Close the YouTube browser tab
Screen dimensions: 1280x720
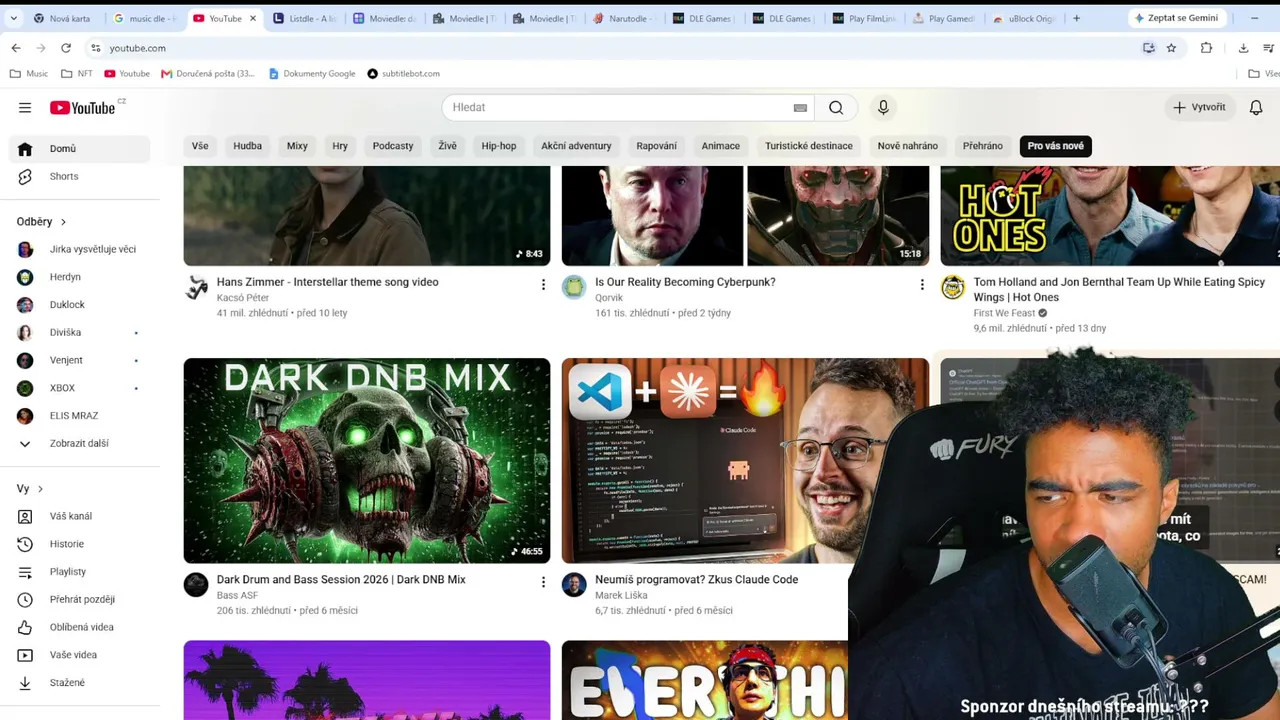pyautogui.click(x=253, y=18)
